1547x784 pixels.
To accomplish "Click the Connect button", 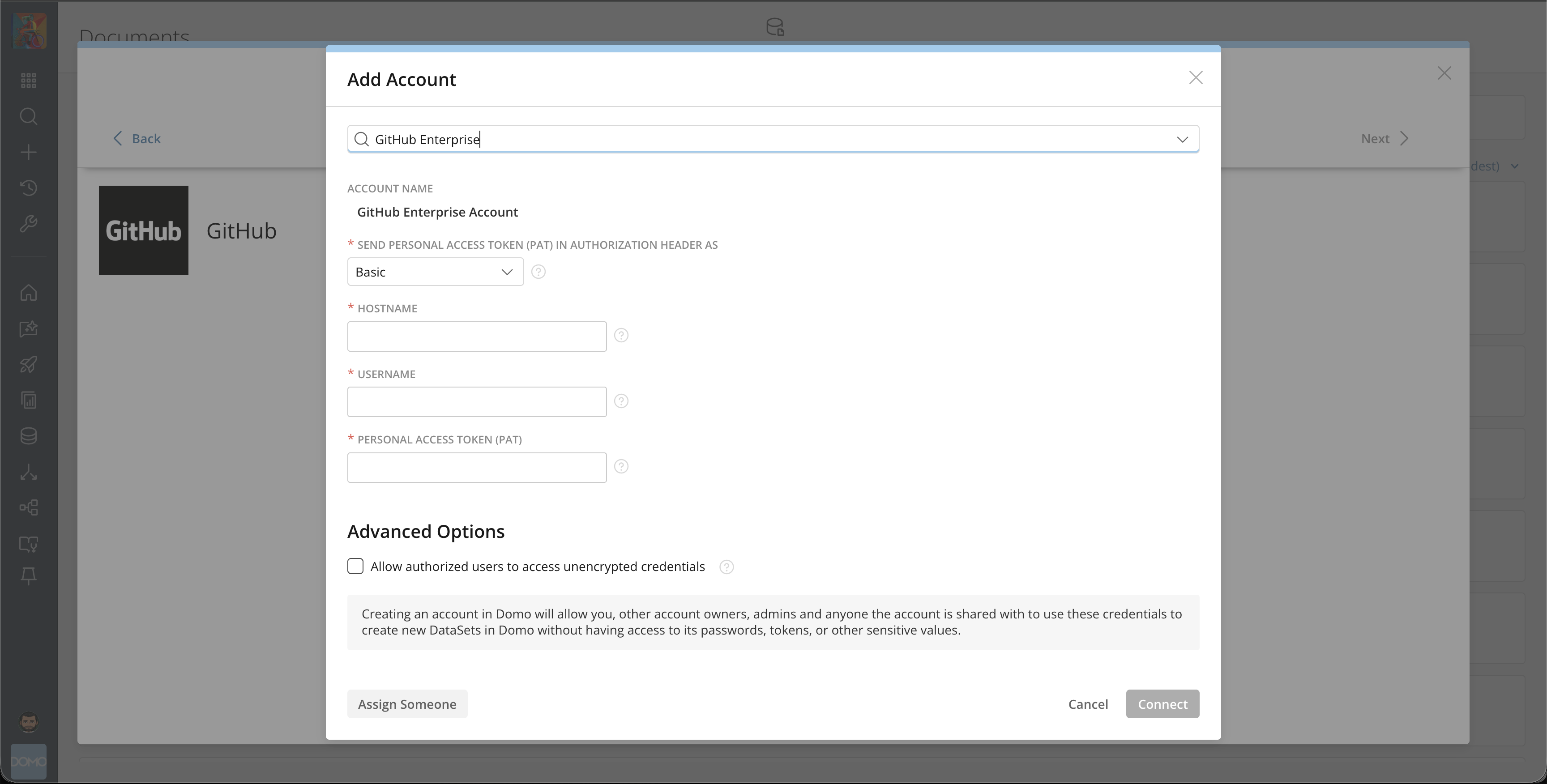I will pos(1162,704).
